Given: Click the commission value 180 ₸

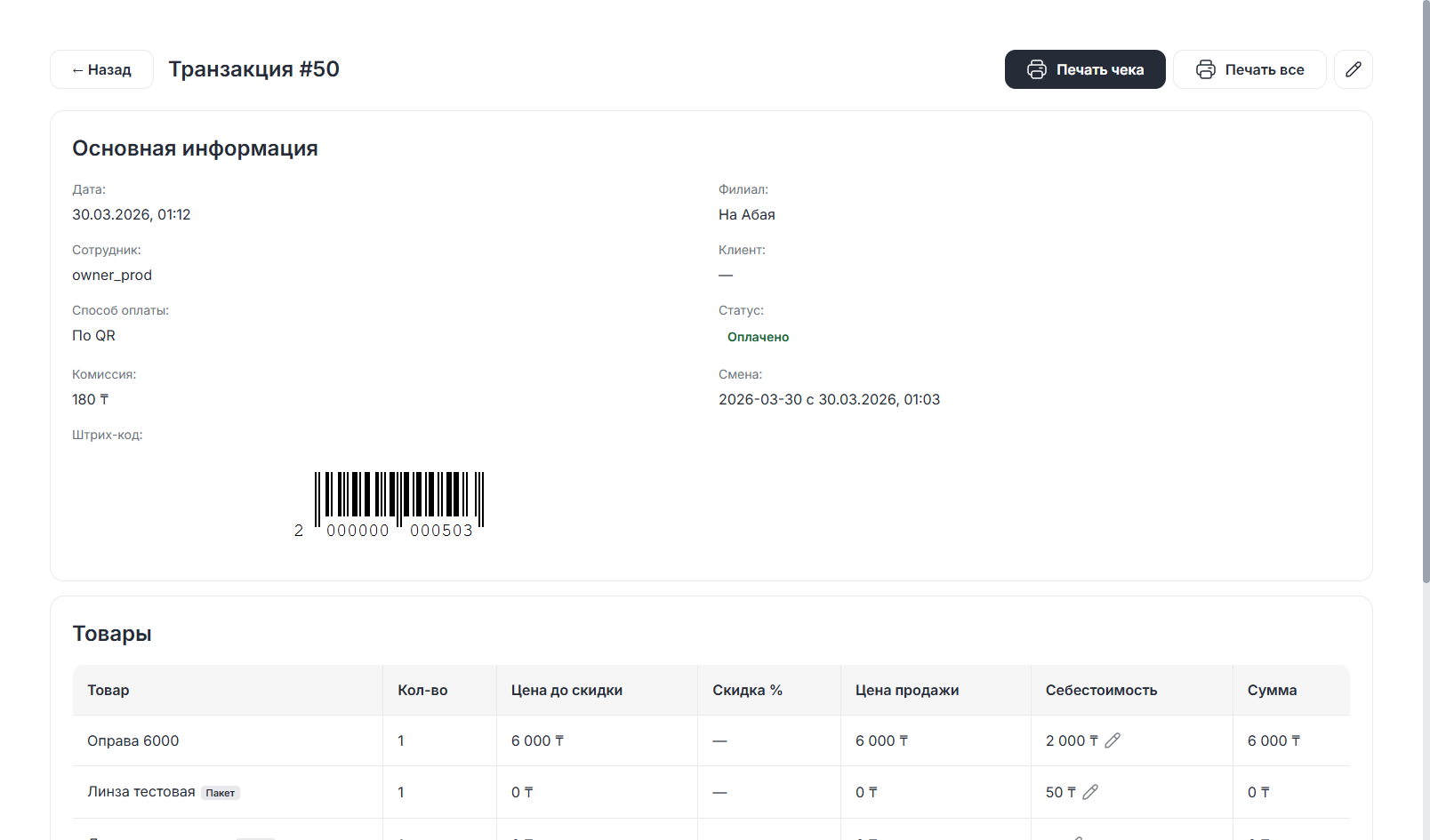Looking at the screenshot, I should [90, 399].
